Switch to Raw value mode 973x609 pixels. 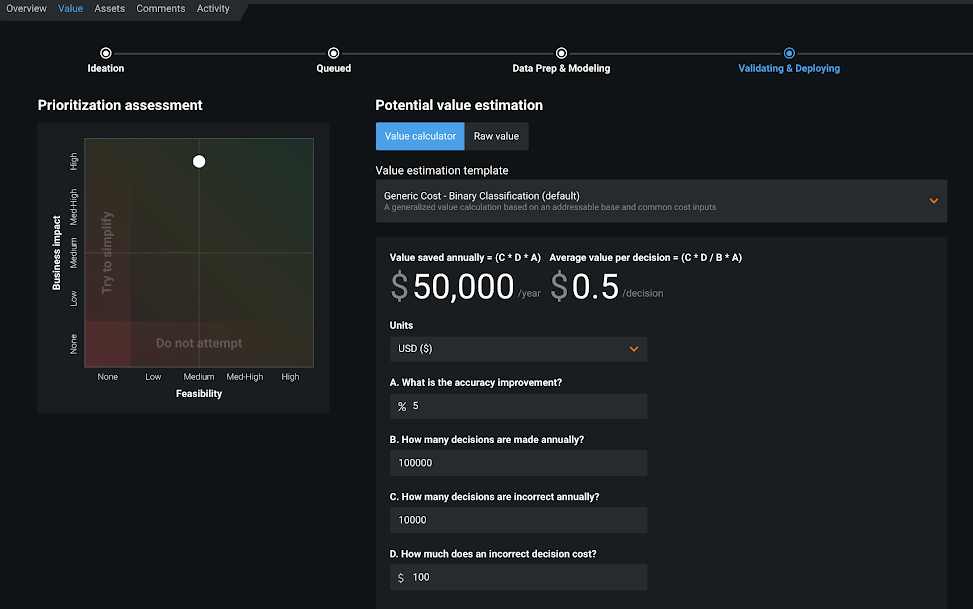point(496,136)
